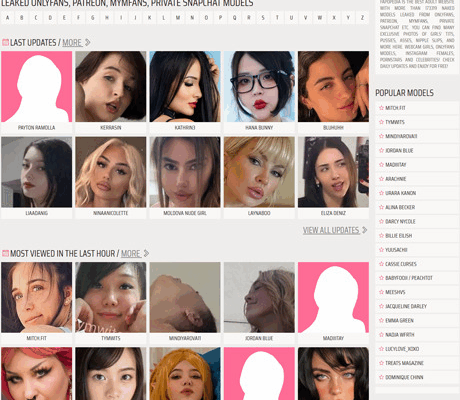The height and width of the screenshot is (400, 460).
Task: Open the Madiiitay placeholder thumbnail under Most Viewed
Action: tap(333, 297)
